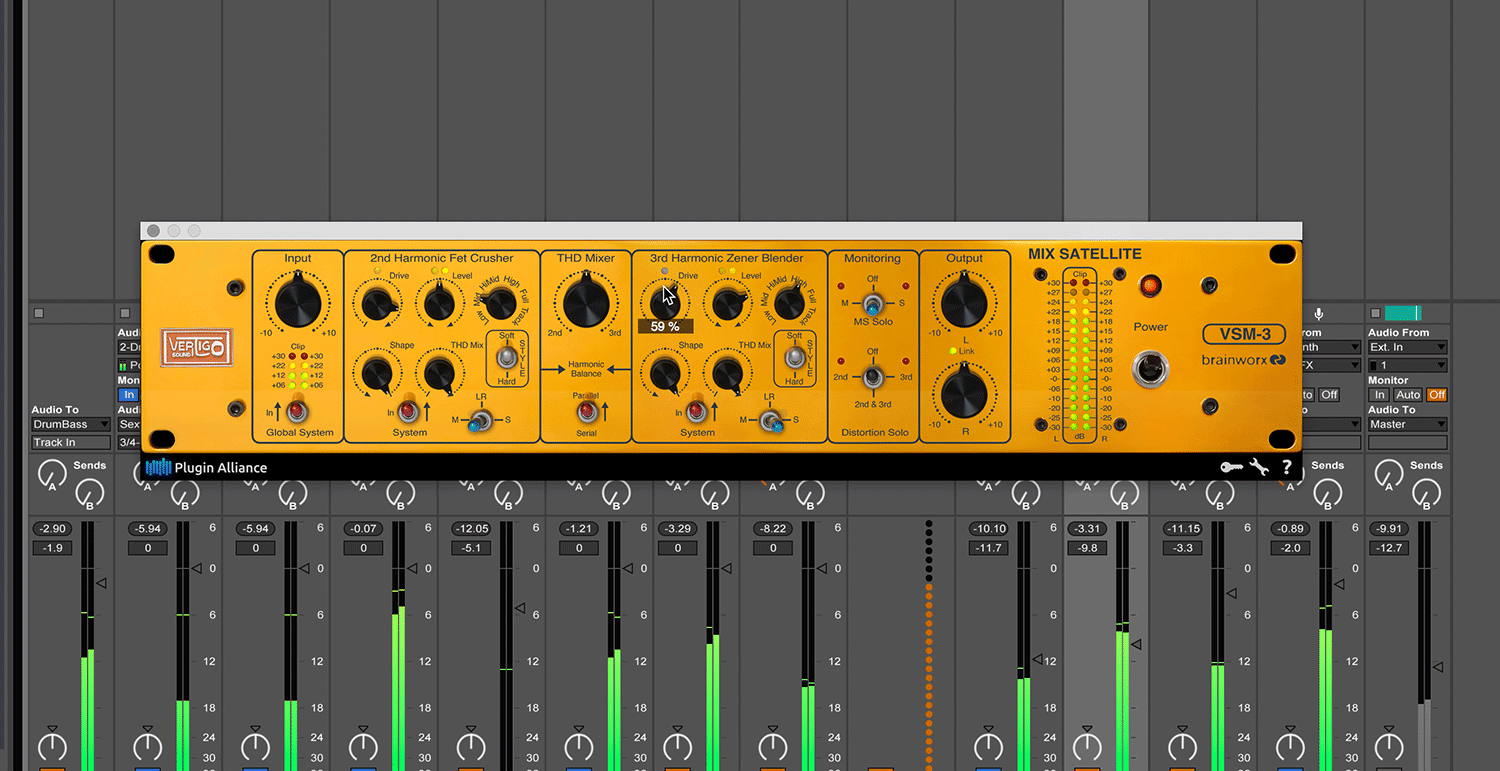The image size is (1500, 771).
Task: Open the Master Audio To dropdown
Action: (x=1407, y=424)
